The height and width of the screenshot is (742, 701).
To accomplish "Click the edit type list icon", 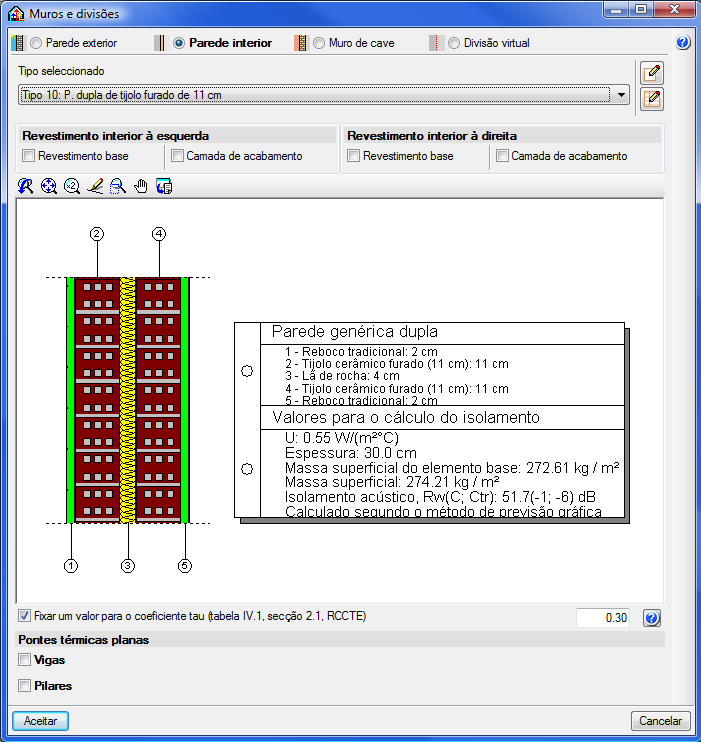I will [652, 99].
